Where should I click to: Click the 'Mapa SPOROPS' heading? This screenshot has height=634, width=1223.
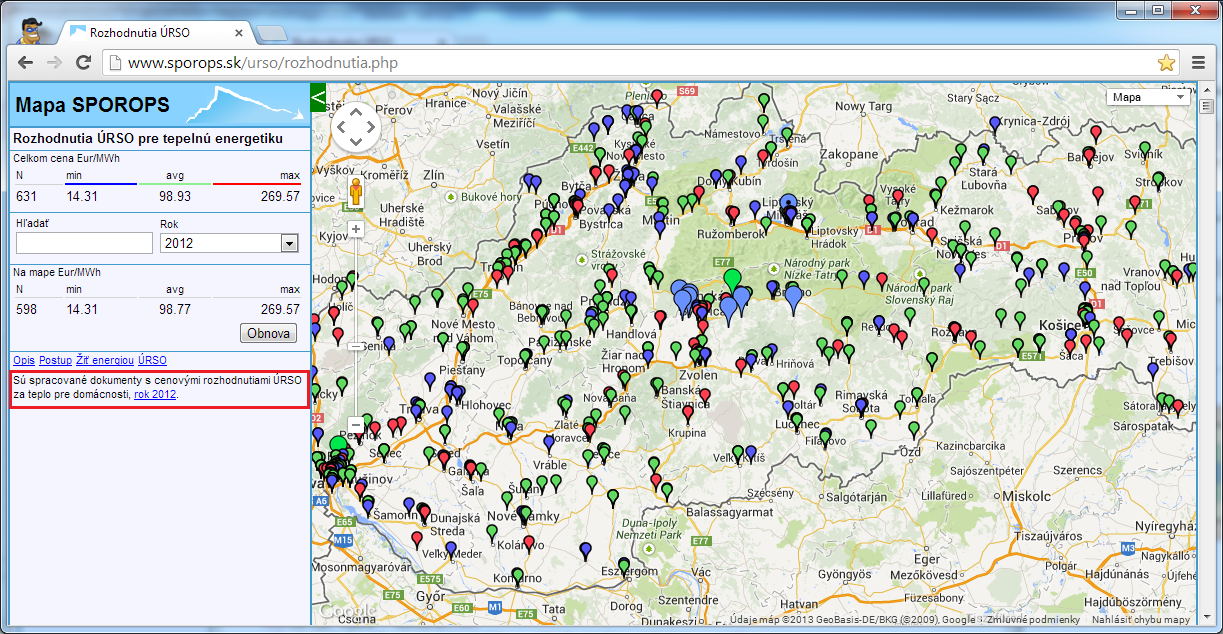(93, 105)
